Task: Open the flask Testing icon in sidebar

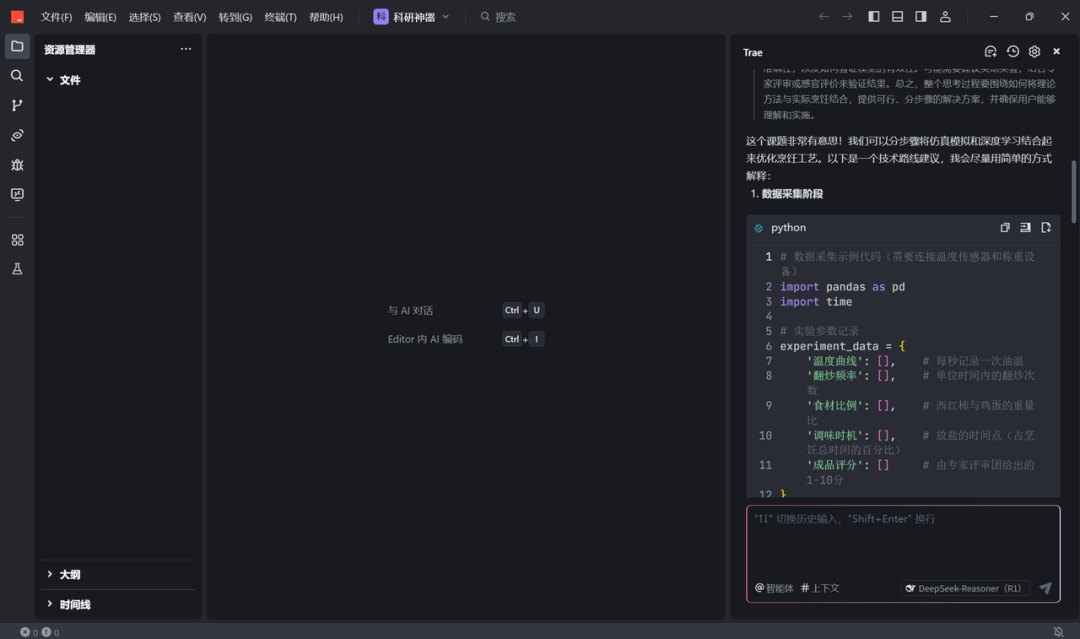Action: tap(17, 269)
